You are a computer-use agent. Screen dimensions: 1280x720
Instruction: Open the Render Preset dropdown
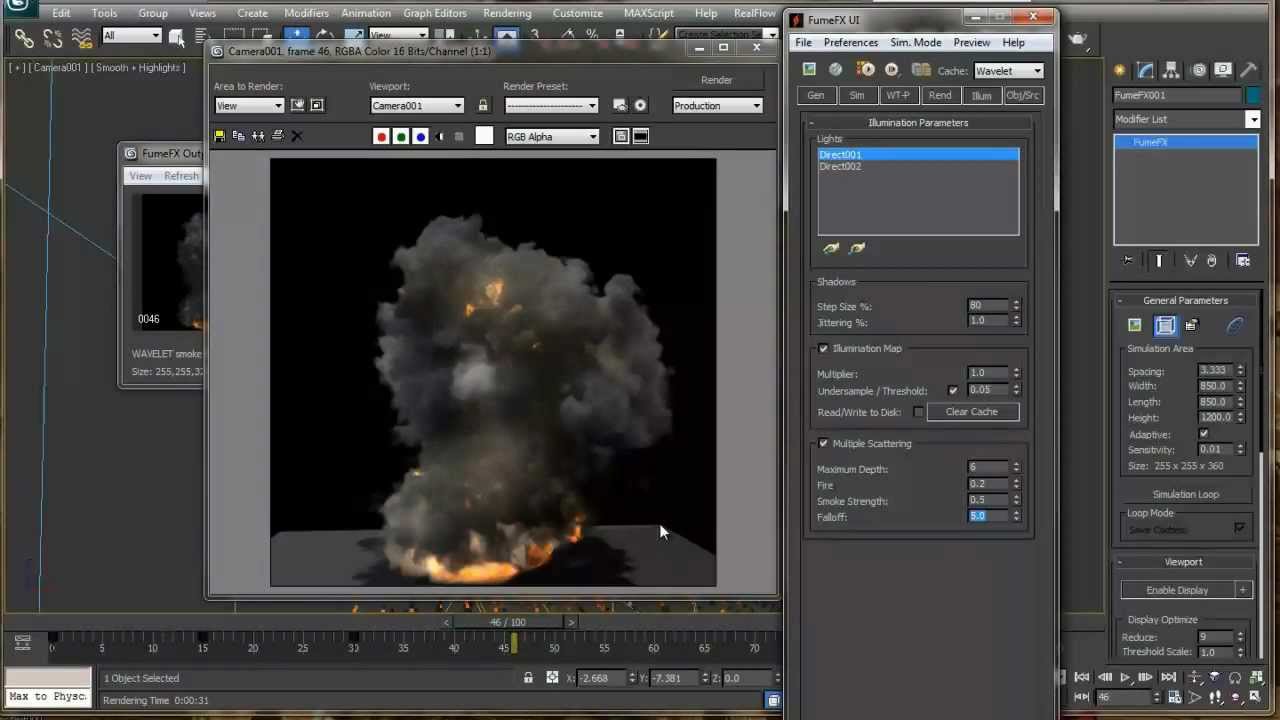coord(551,105)
